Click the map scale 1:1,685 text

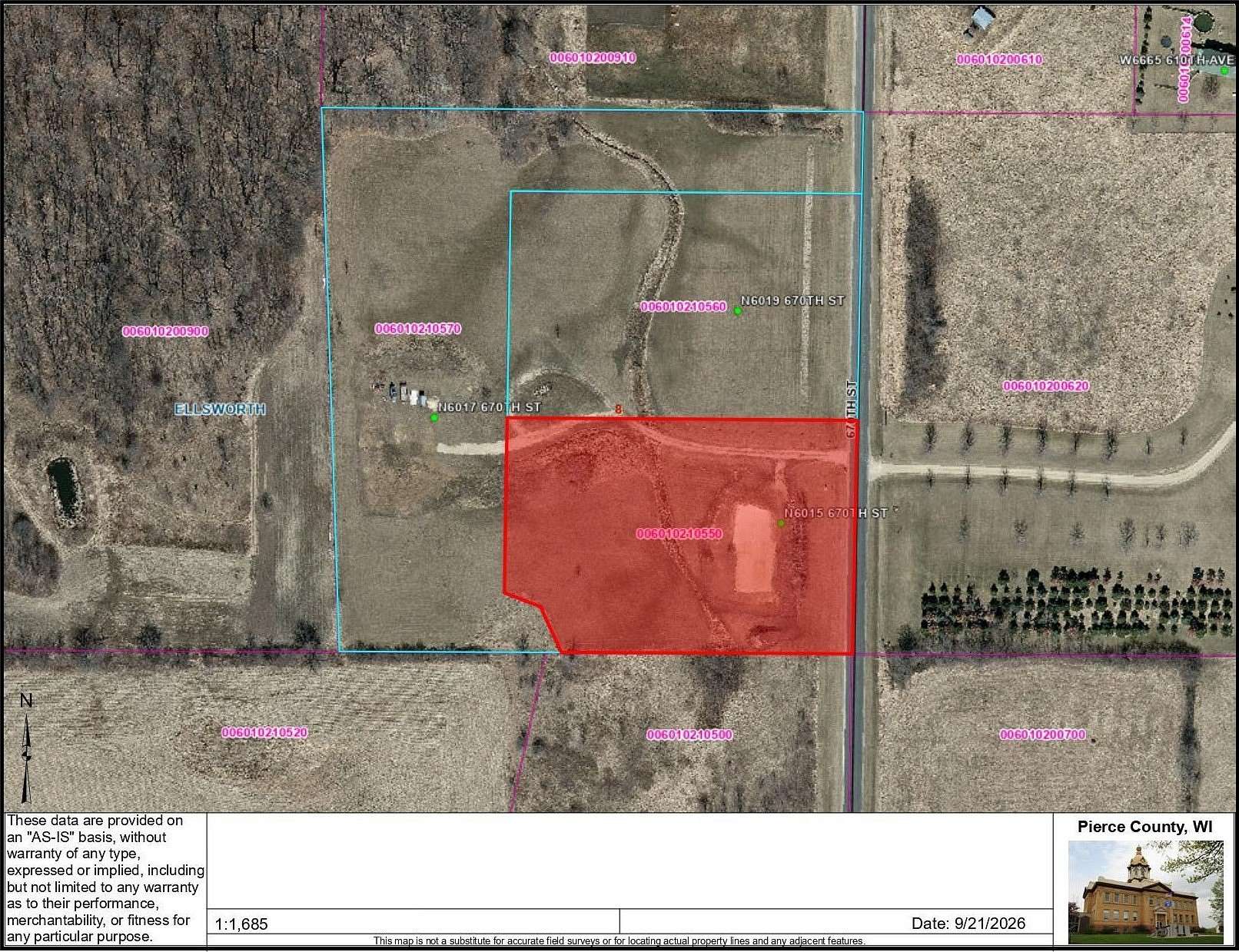click(241, 924)
